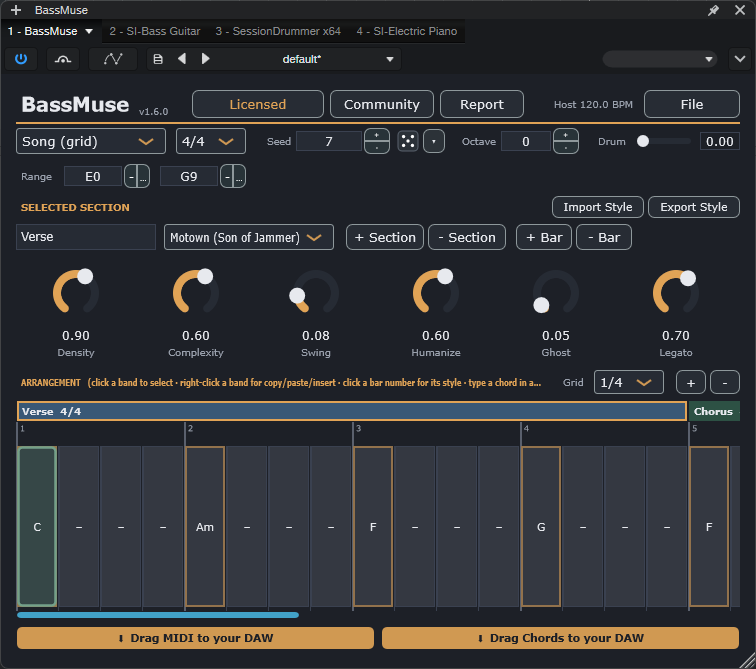This screenshot has width=756, height=669.
Task: Click the grid zoom minus button
Action: coord(725,382)
